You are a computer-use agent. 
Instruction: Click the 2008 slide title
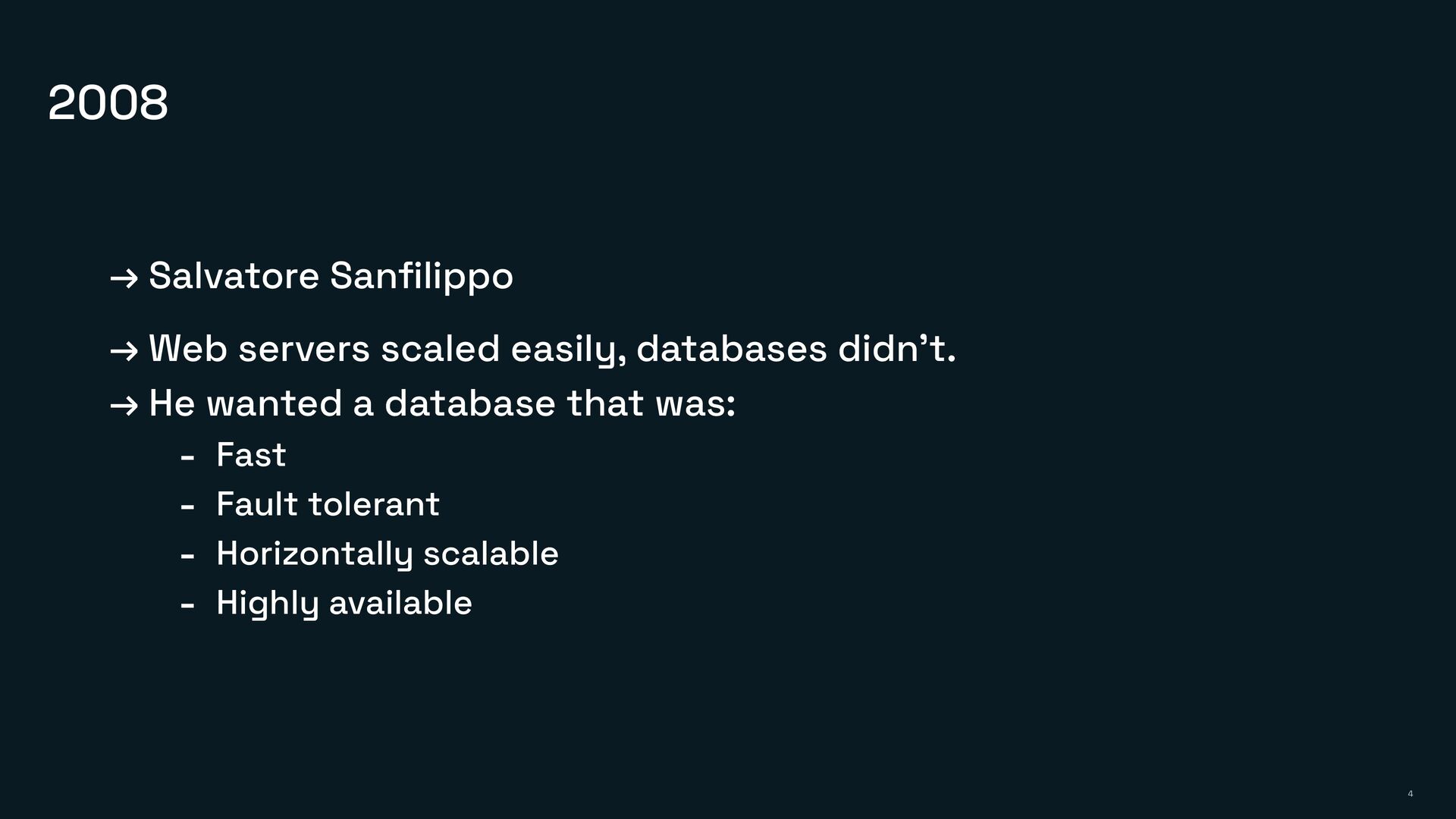(x=108, y=102)
